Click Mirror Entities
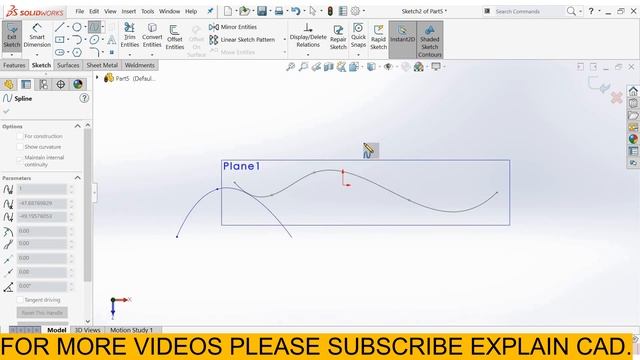Viewport: 640px width, 360px height. 233,27
